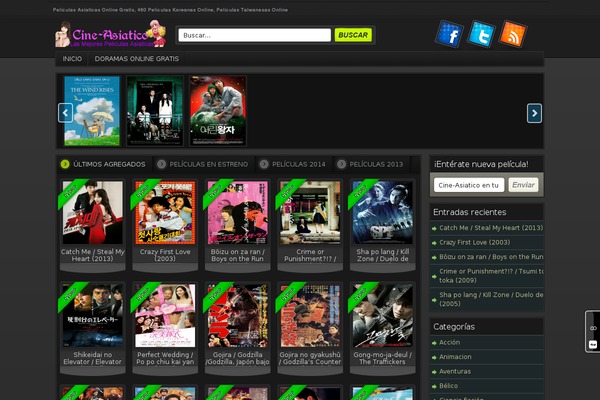This screenshot has height=400, width=600.
Task: Open The Wind Rises carousel poster
Action: point(92,111)
